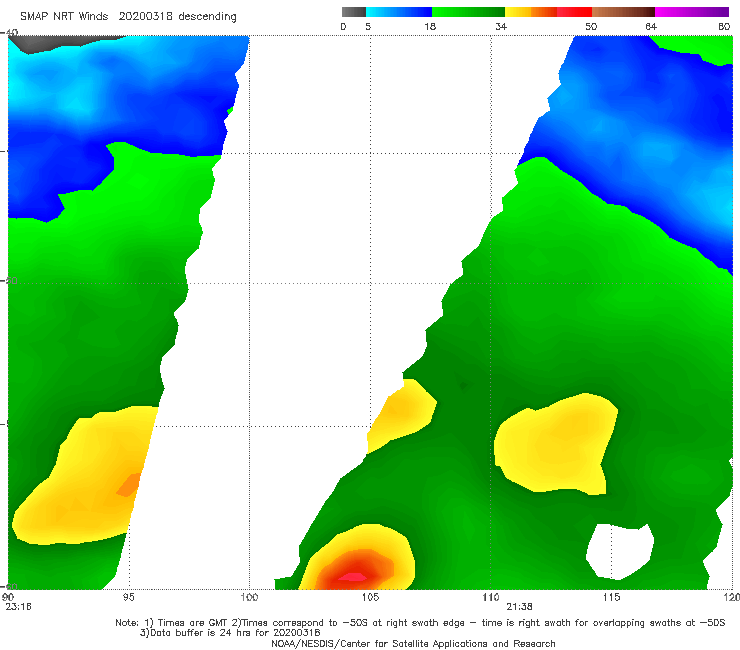Click the green segment of the color bar
This screenshot has width=740, height=650.
(468, 12)
